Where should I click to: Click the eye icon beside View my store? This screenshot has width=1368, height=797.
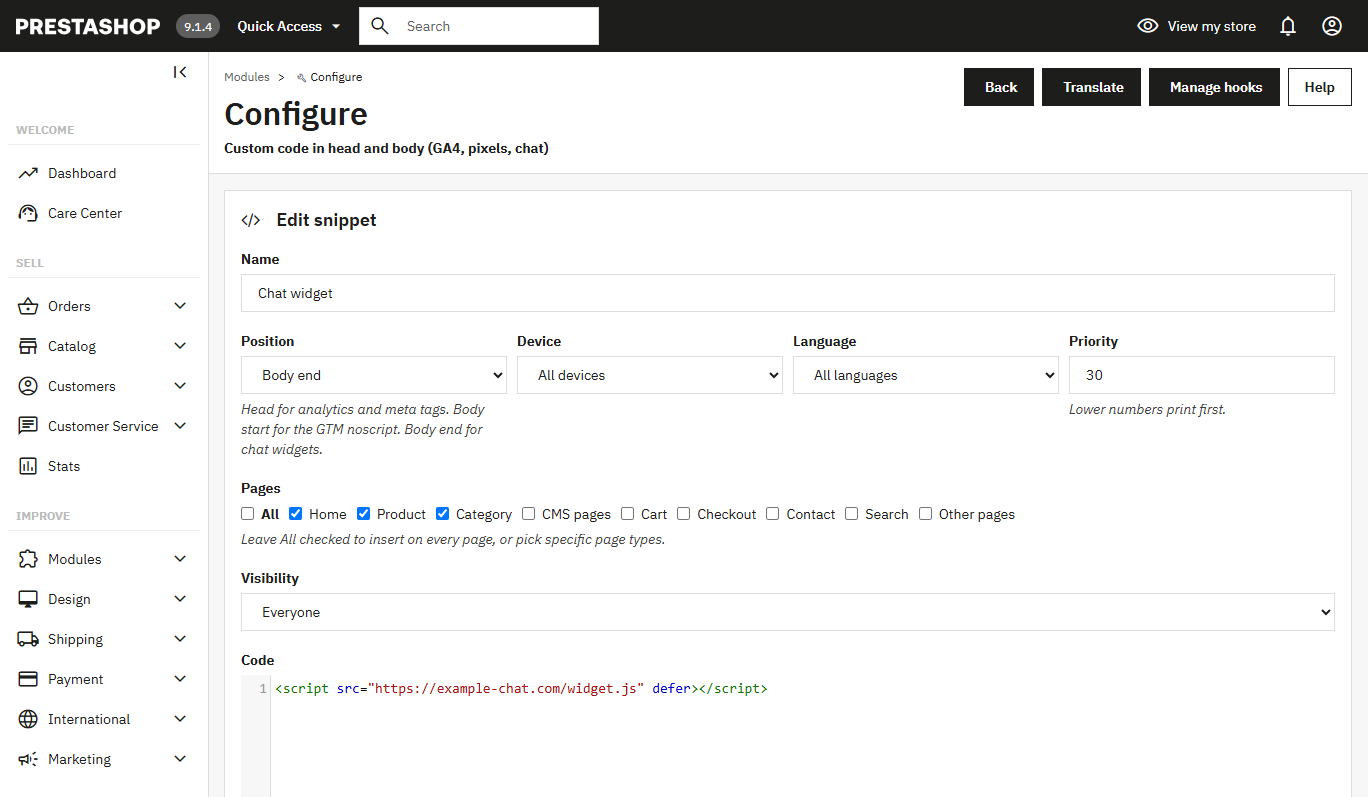(x=1148, y=26)
